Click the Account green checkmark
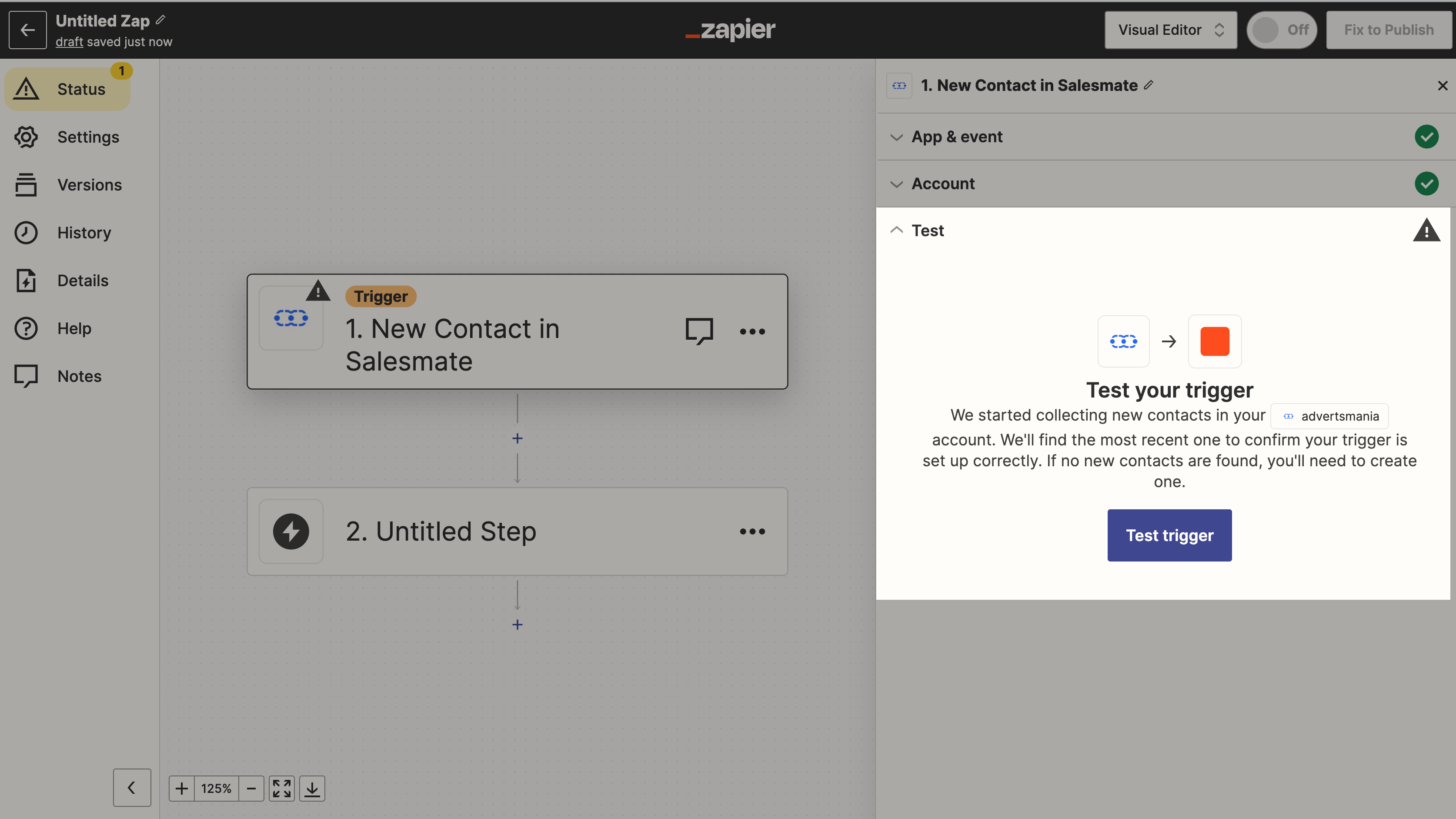The height and width of the screenshot is (819, 1456). click(x=1426, y=184)
